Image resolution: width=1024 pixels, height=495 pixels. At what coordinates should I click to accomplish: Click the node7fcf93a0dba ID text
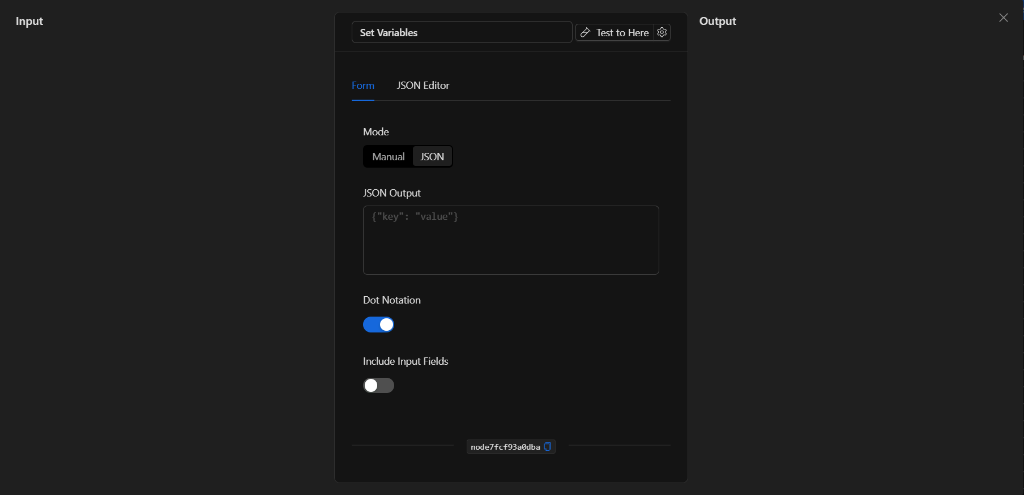point(505,447)
